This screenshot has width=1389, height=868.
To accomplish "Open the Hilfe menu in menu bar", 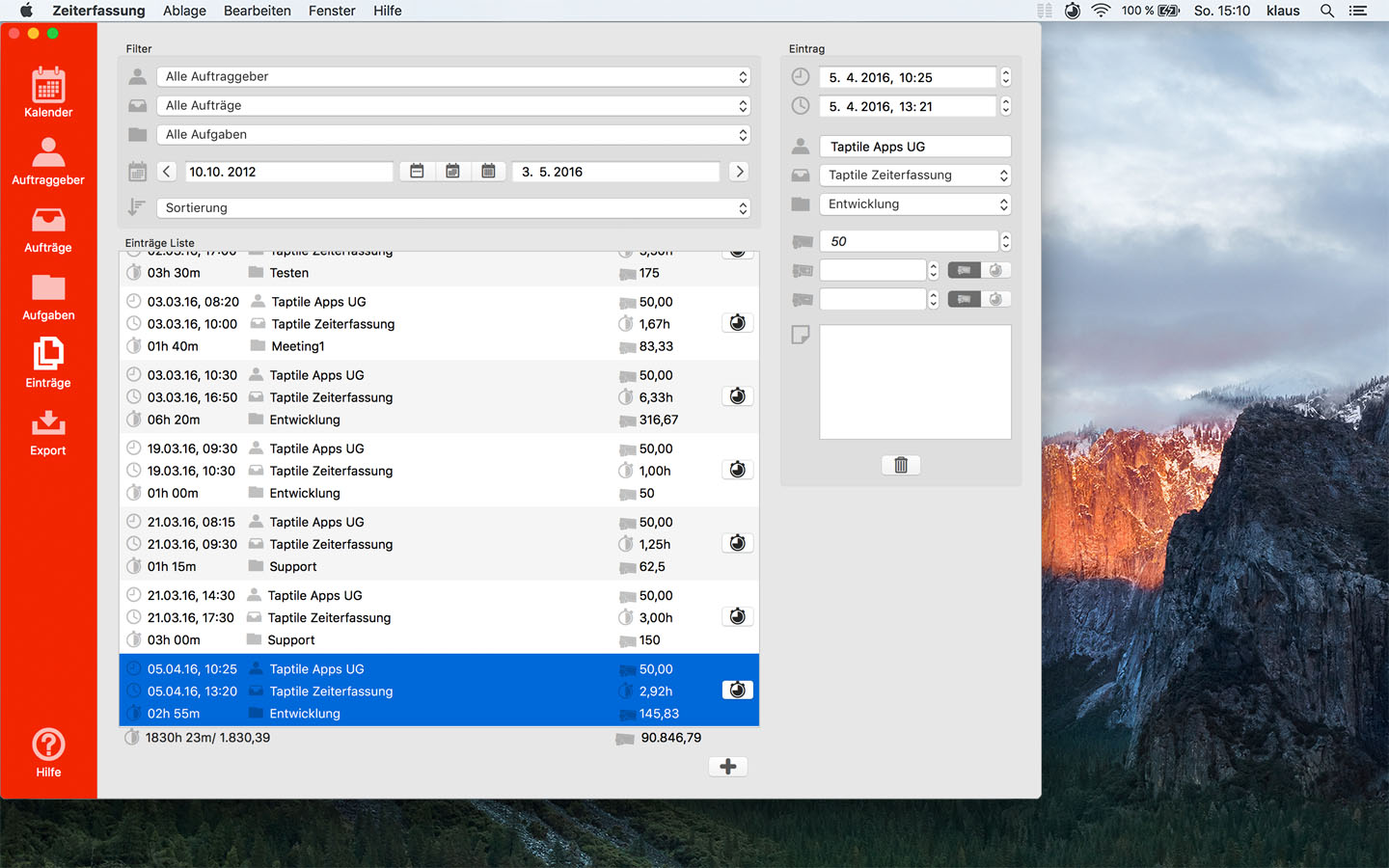I will tap(388, 11).
